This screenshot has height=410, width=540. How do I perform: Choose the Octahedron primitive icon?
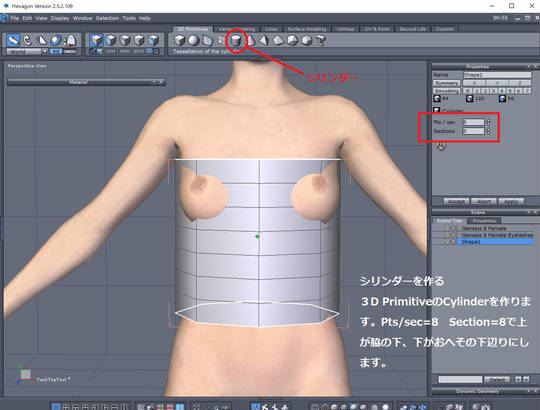click(x=278, y=41)
